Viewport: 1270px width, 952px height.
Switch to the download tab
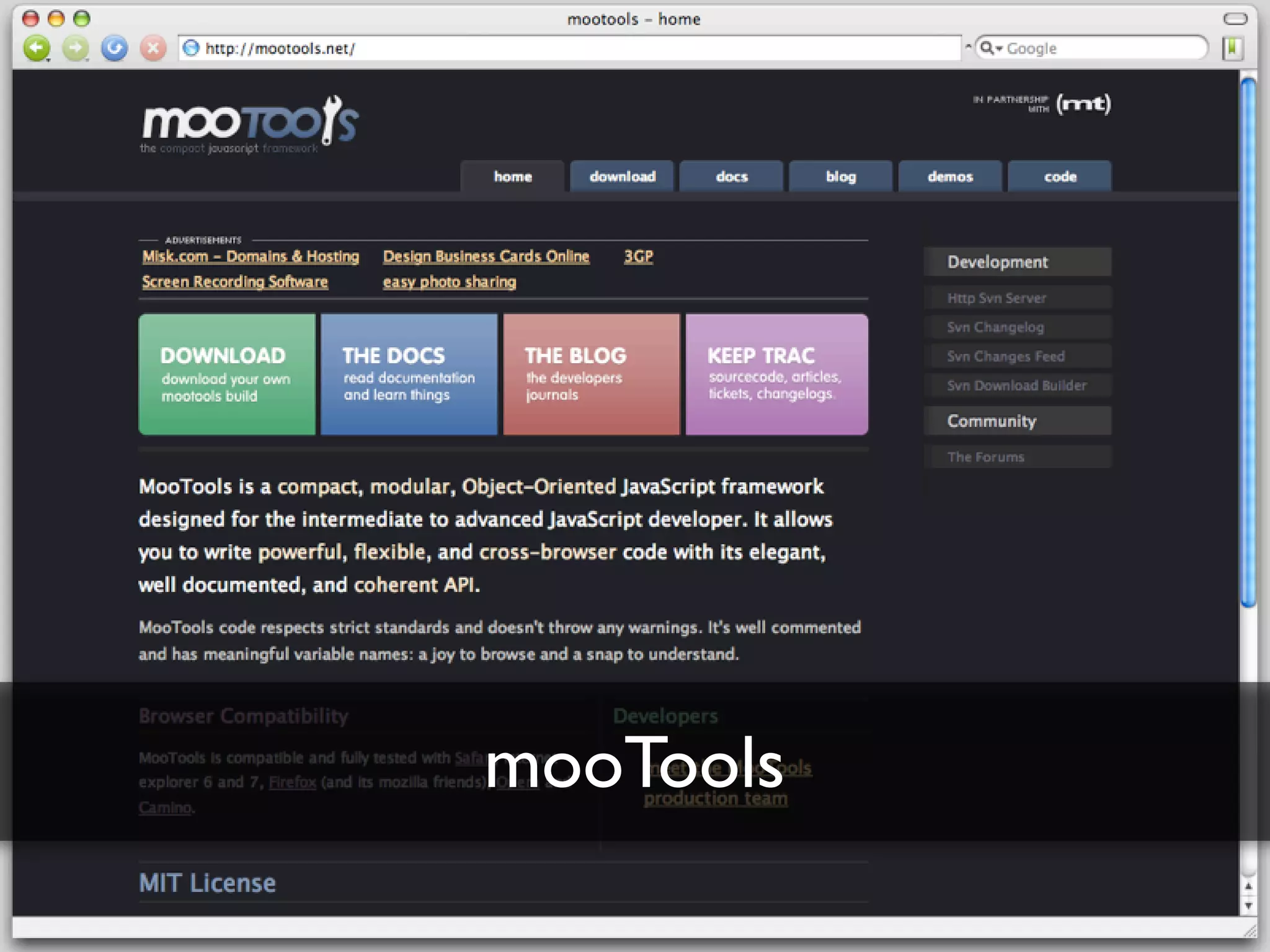pyautogui.click(x=622, y=177)
